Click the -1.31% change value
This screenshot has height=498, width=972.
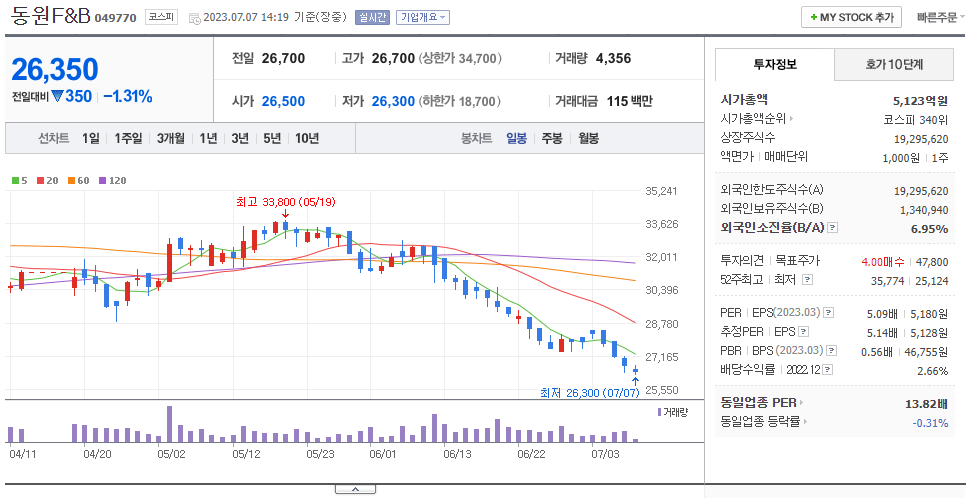tap(128, 96)
